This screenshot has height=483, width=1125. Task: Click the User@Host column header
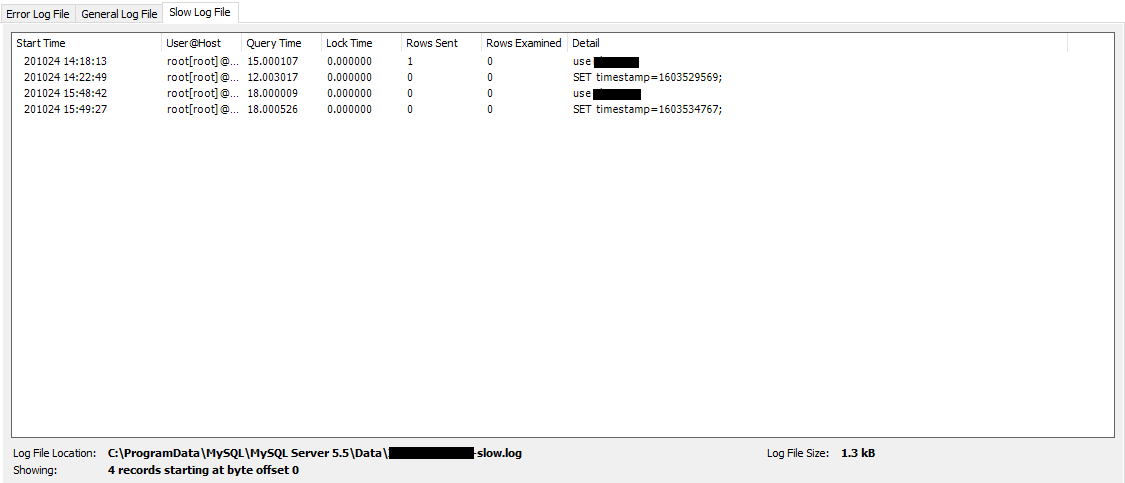click(202, 43)
